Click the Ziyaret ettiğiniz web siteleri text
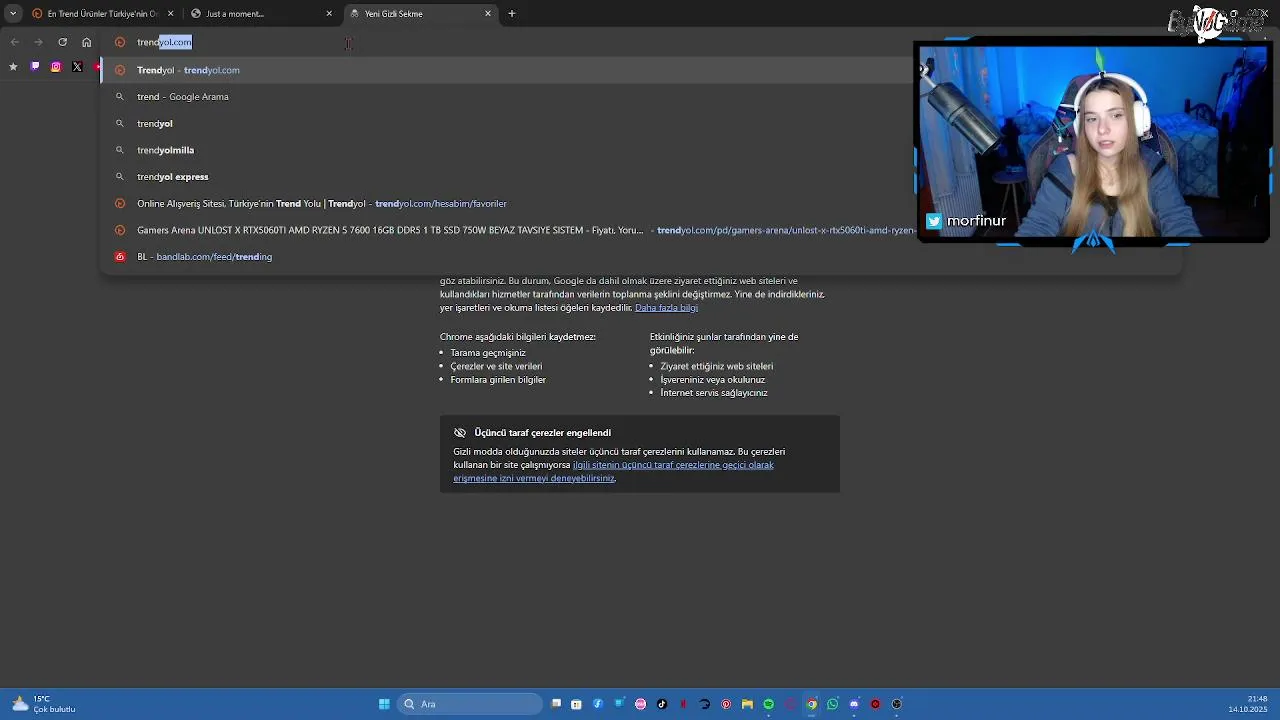 [717, 366]
